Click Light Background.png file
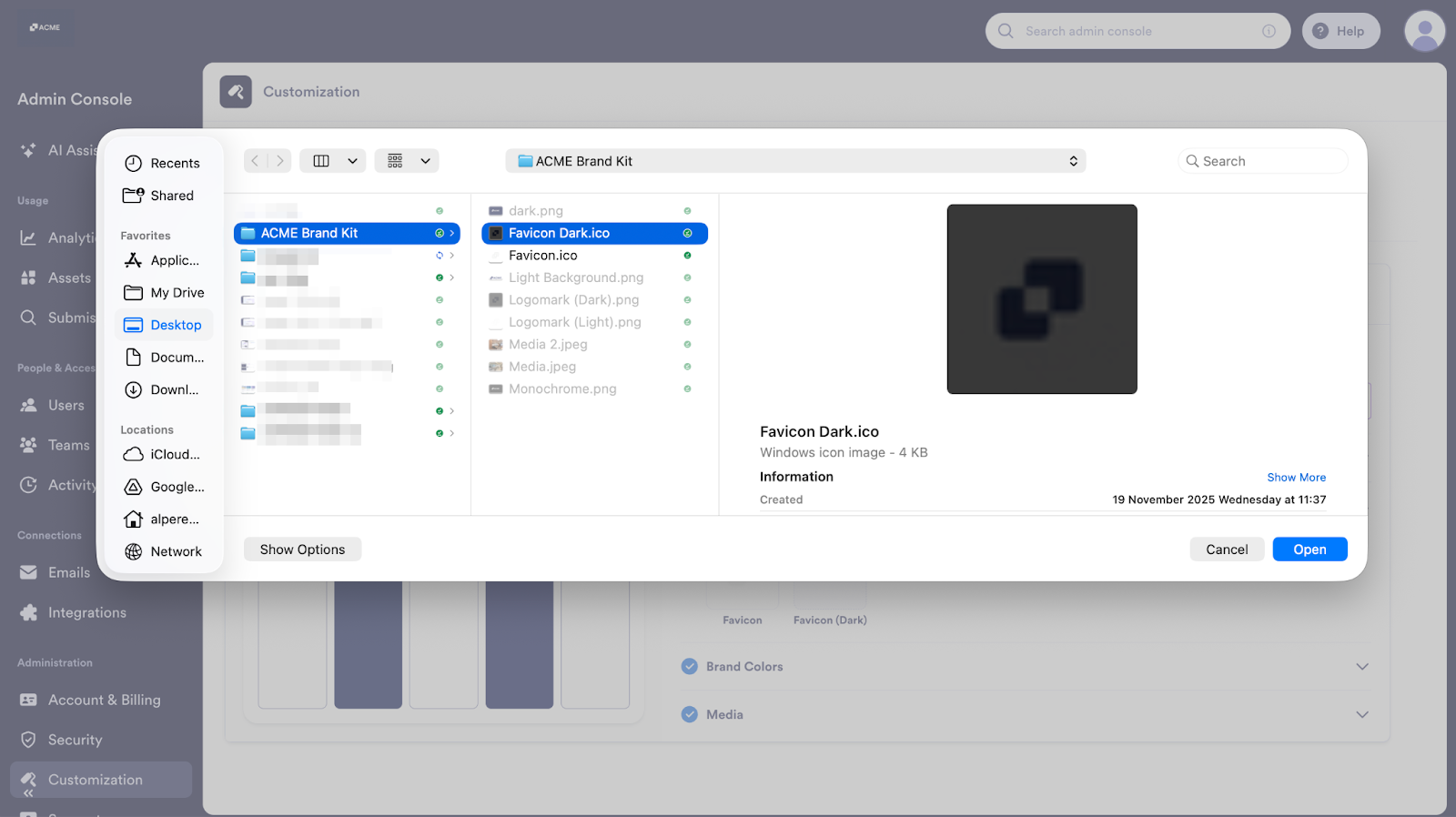1456x817 pixels. click(594, 277)
